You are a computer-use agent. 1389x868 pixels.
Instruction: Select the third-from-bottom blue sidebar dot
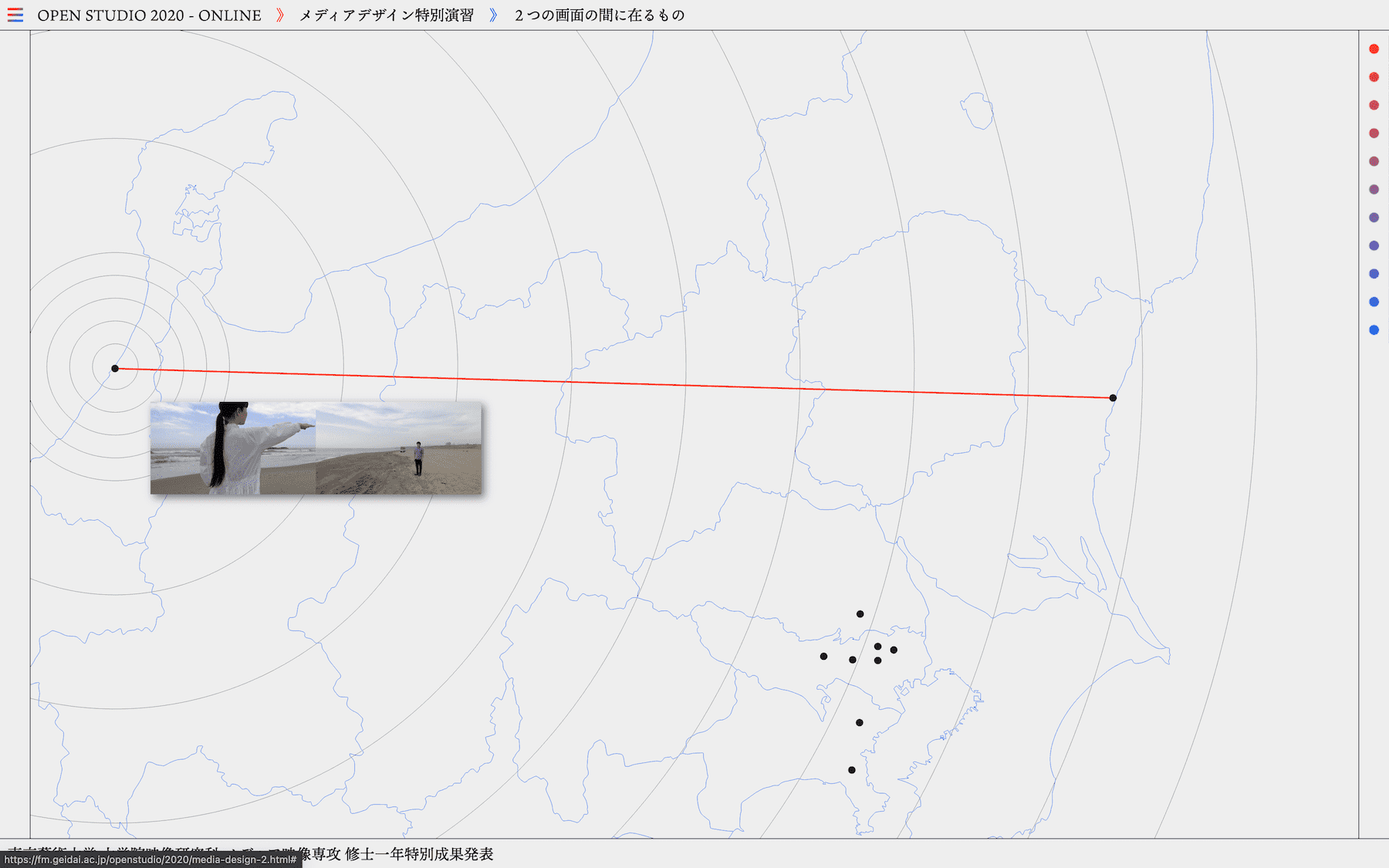1374,274
